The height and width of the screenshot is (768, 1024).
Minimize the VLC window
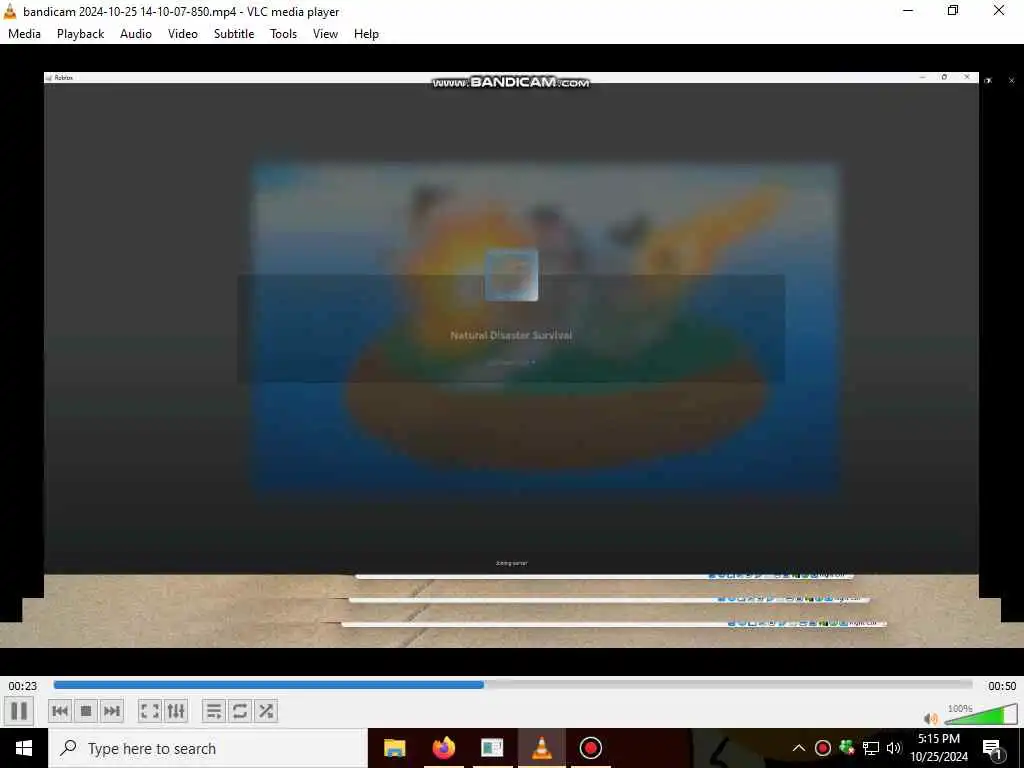908,11
